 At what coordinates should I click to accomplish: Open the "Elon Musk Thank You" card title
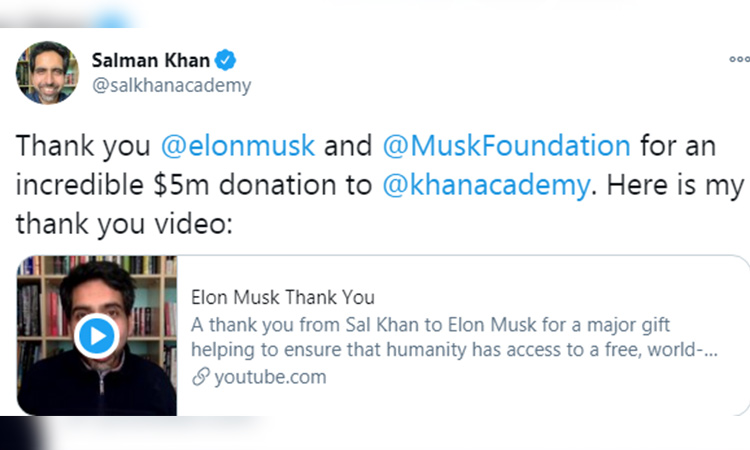pos(282,297)
